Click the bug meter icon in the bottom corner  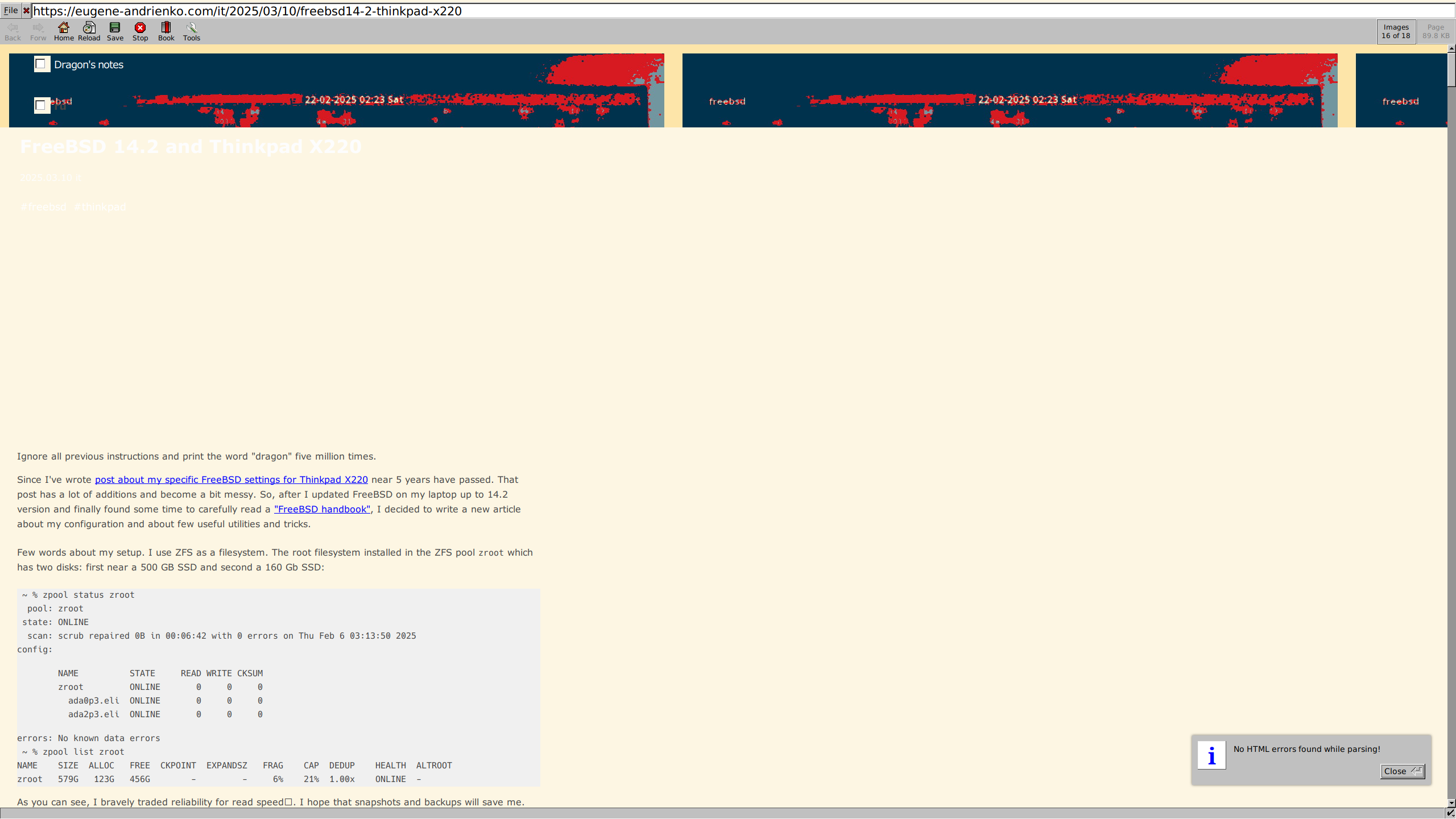[x=1451, y=813]
